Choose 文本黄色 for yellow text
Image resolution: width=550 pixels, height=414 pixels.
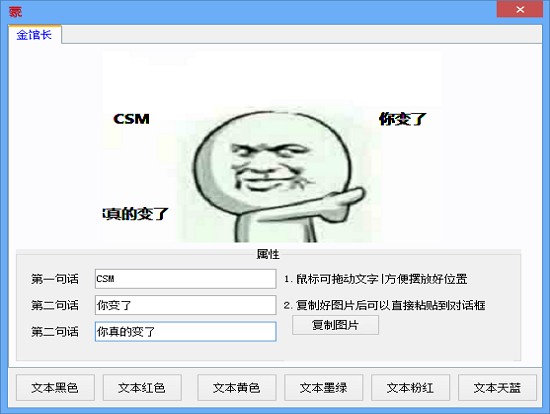237,387
